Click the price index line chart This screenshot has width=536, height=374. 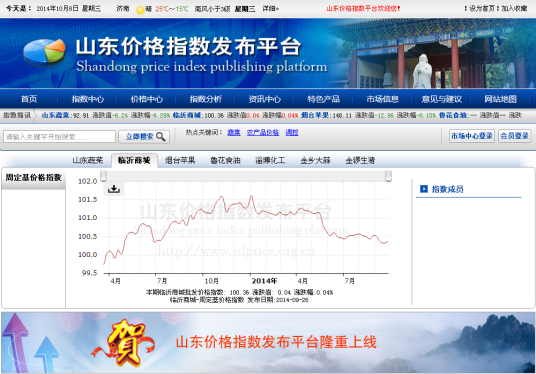pos(246,227)
